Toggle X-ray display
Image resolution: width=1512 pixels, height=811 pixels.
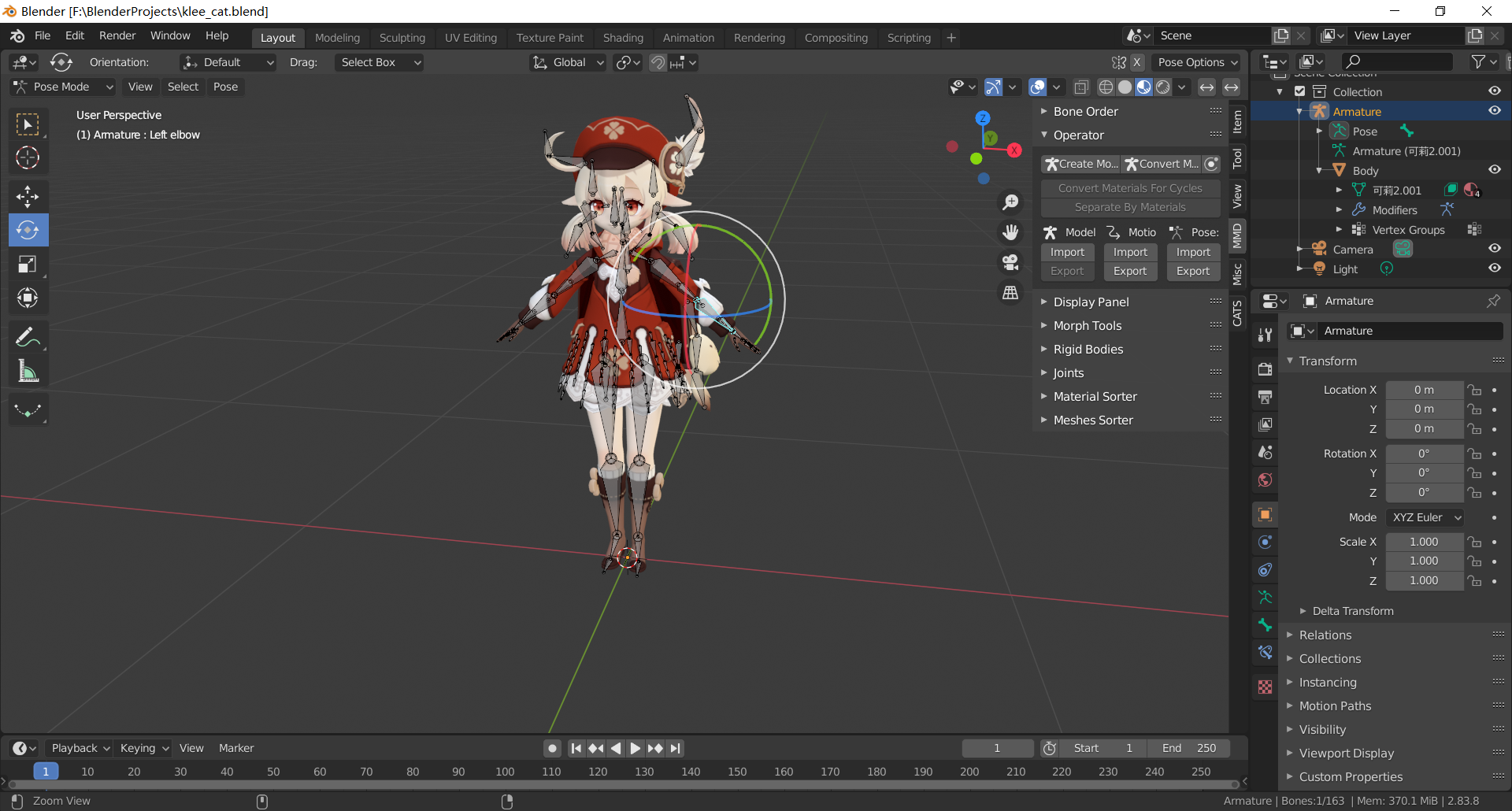point(1081,87)
